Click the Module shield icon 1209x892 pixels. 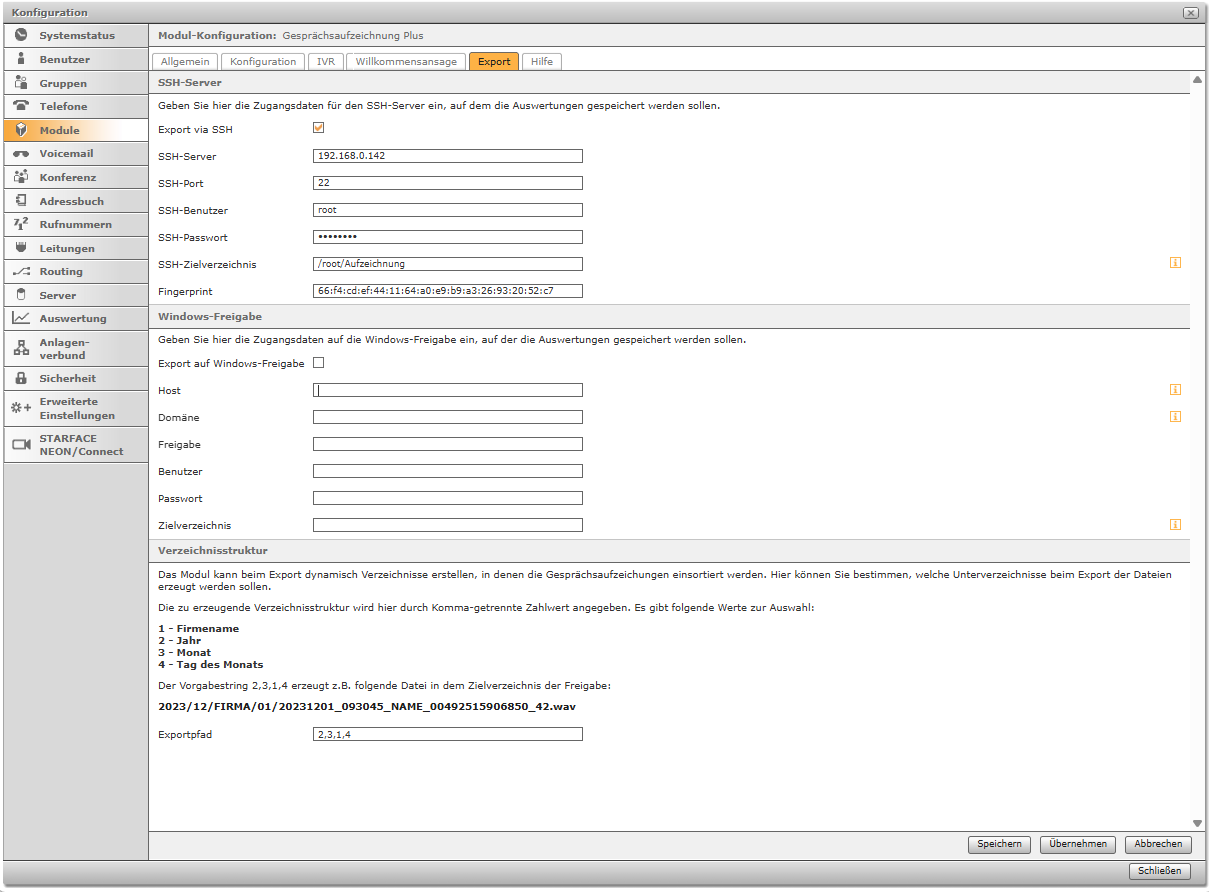coord(21,130)
